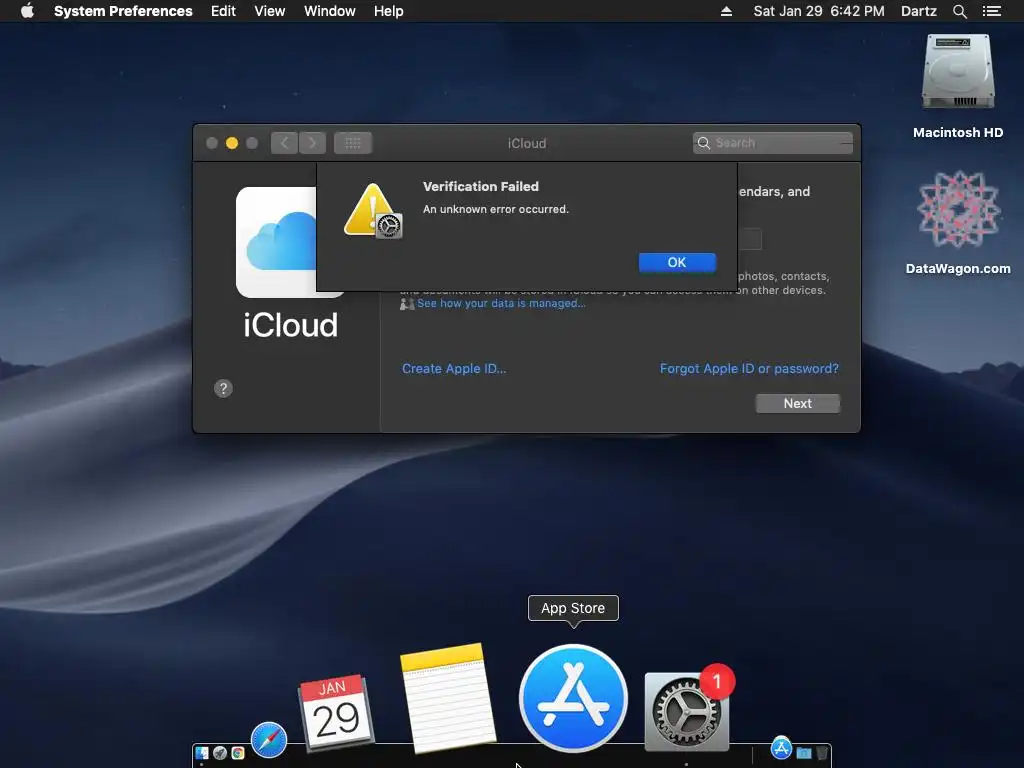
Task: Open the Window menu
Action: [x=330, y=11]
